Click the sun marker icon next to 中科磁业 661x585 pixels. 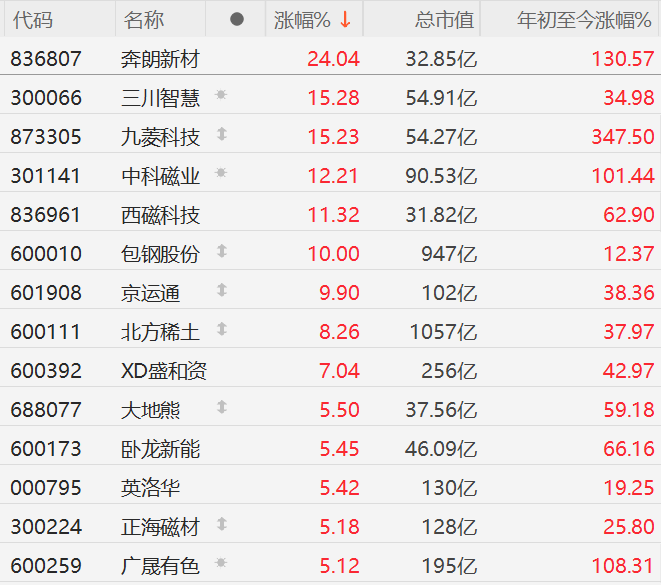[x=221, y=173]
